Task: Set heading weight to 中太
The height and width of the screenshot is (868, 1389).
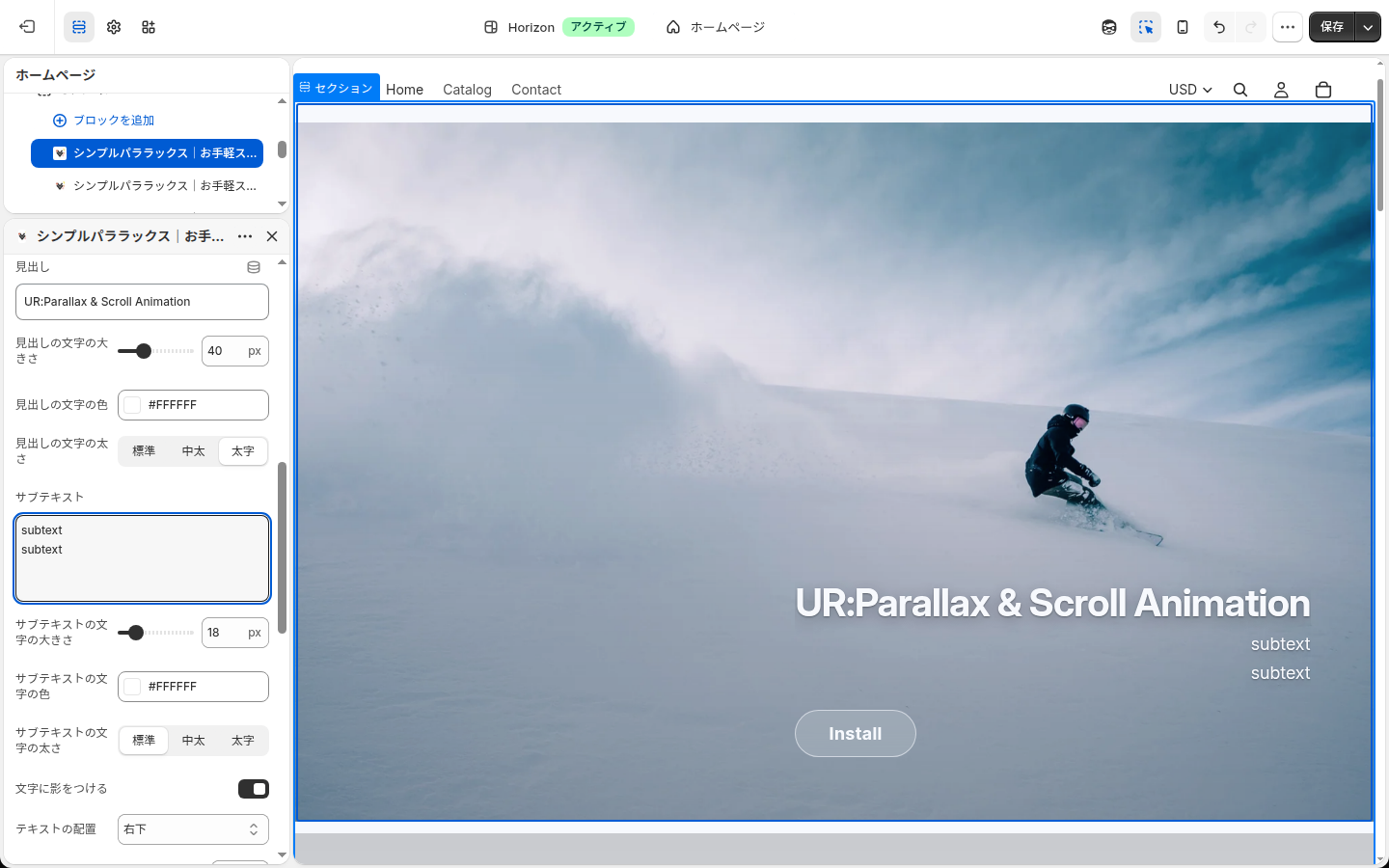Action: click(x=194, y=451)
